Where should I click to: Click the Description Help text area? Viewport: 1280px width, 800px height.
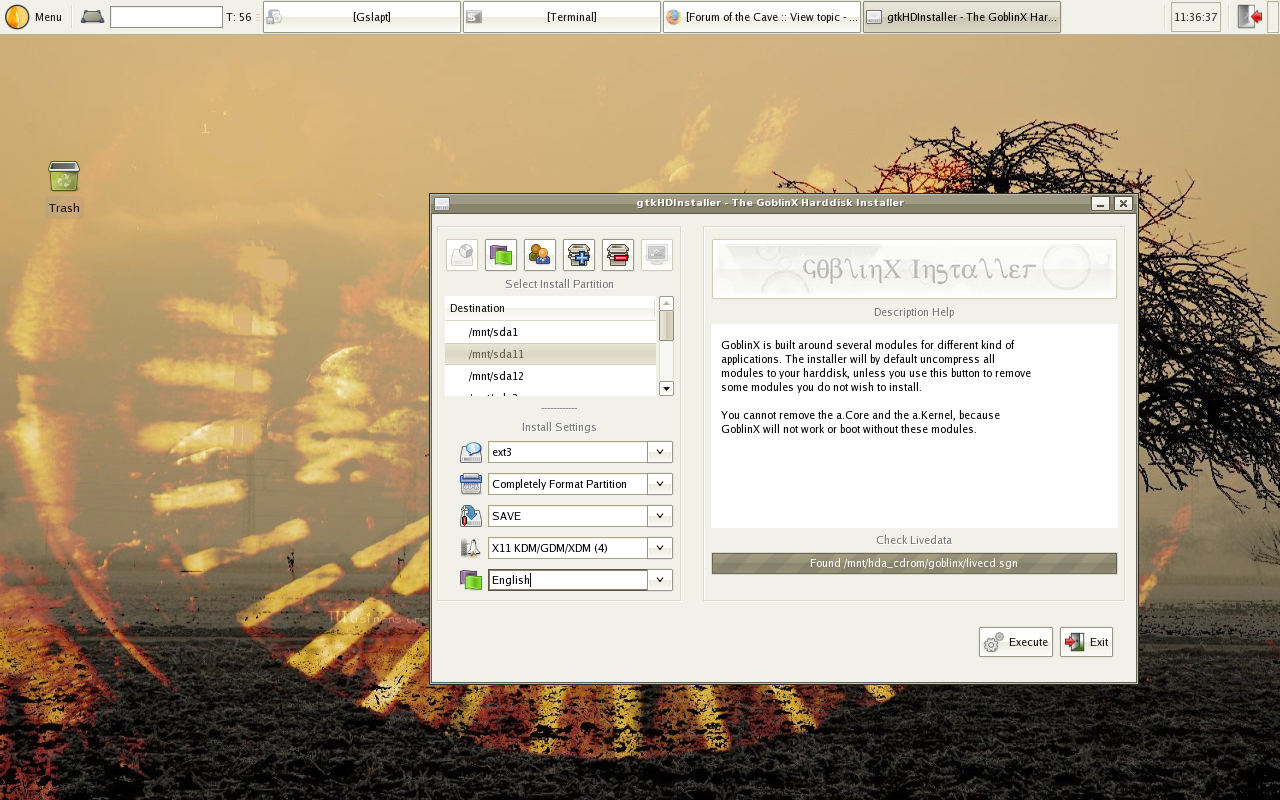point(914,426)
